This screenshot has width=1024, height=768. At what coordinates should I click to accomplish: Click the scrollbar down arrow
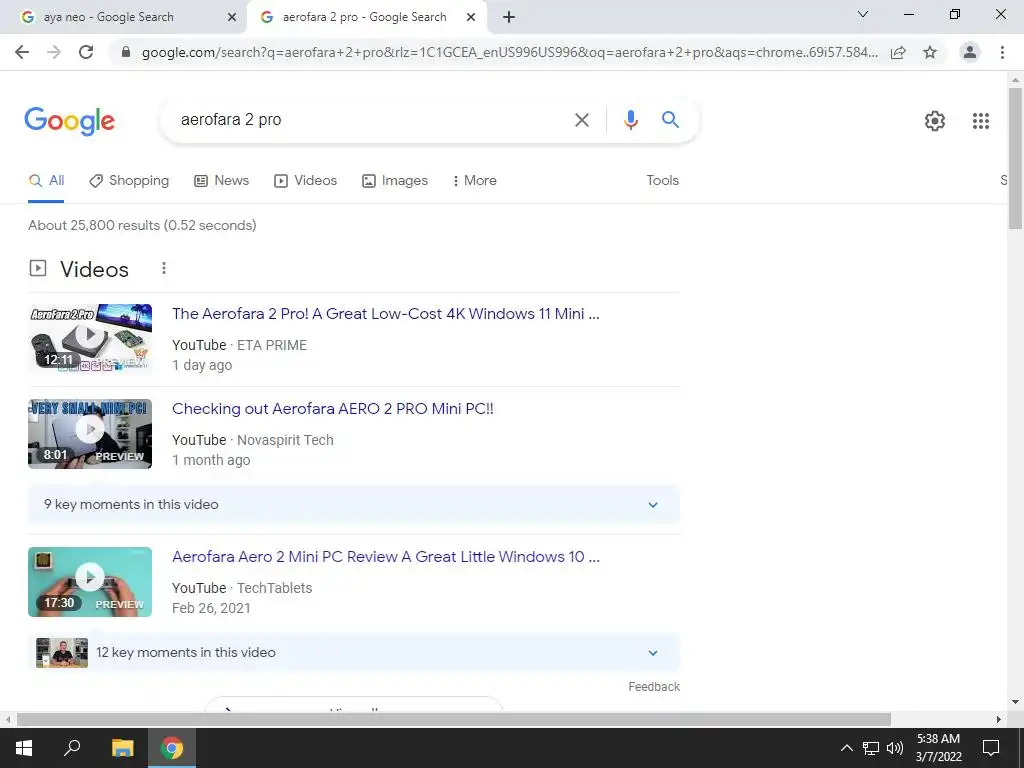coord(1015,702)
